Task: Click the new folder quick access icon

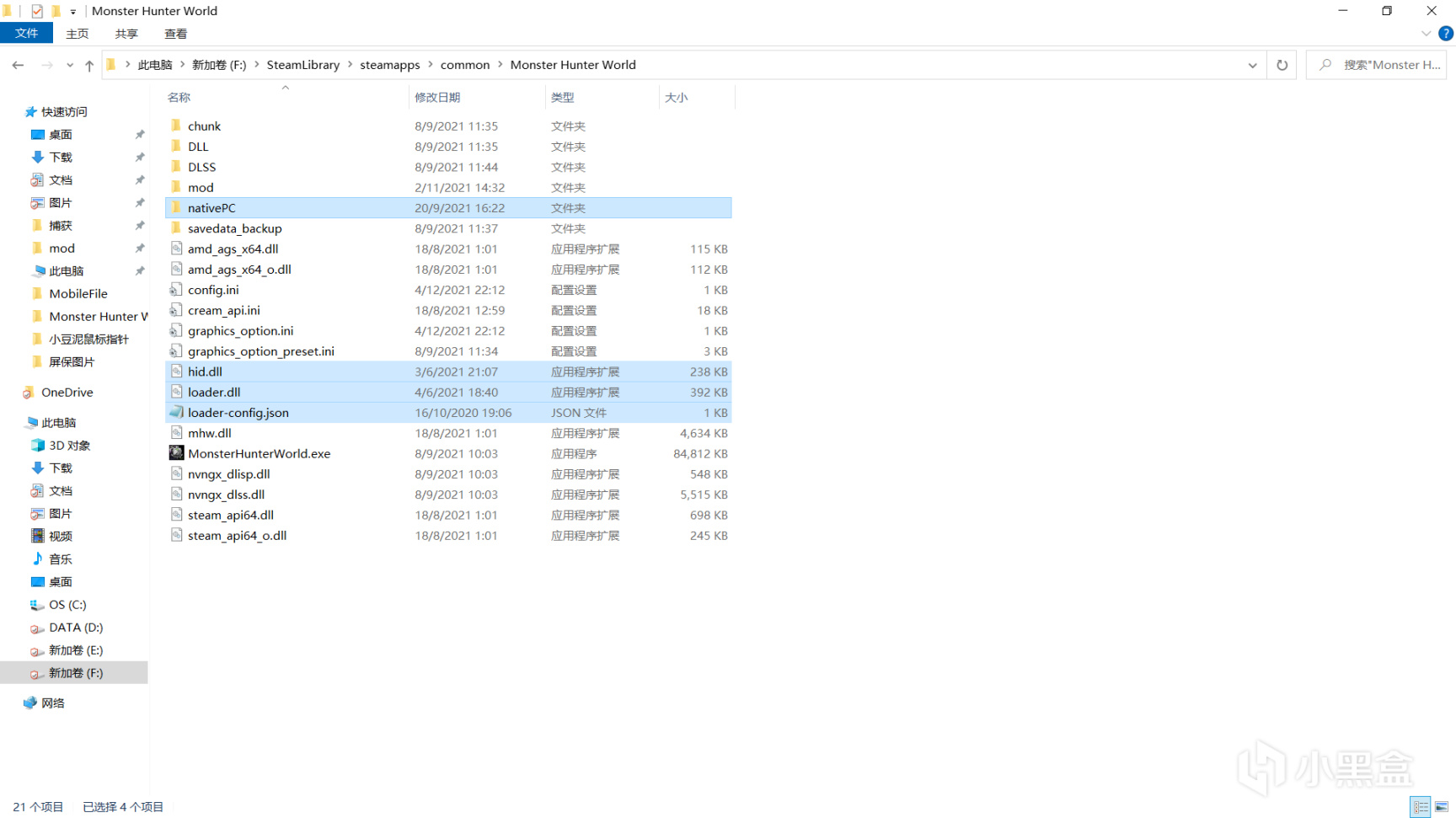Action: pyautogui.click(x=56, y=11)
